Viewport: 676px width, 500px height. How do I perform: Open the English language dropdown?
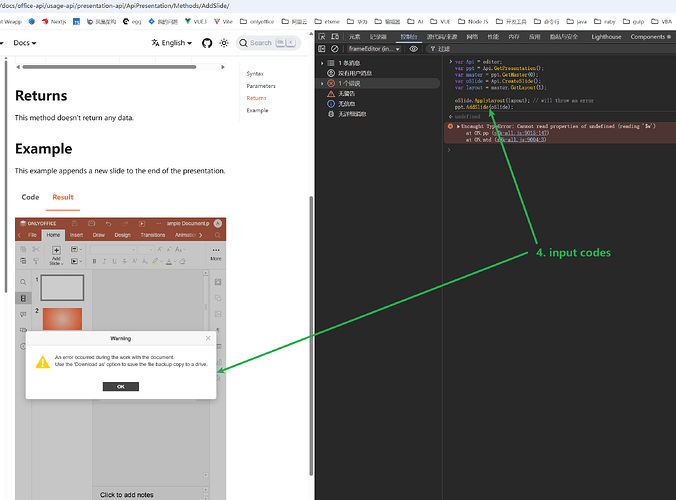point(172,43)
